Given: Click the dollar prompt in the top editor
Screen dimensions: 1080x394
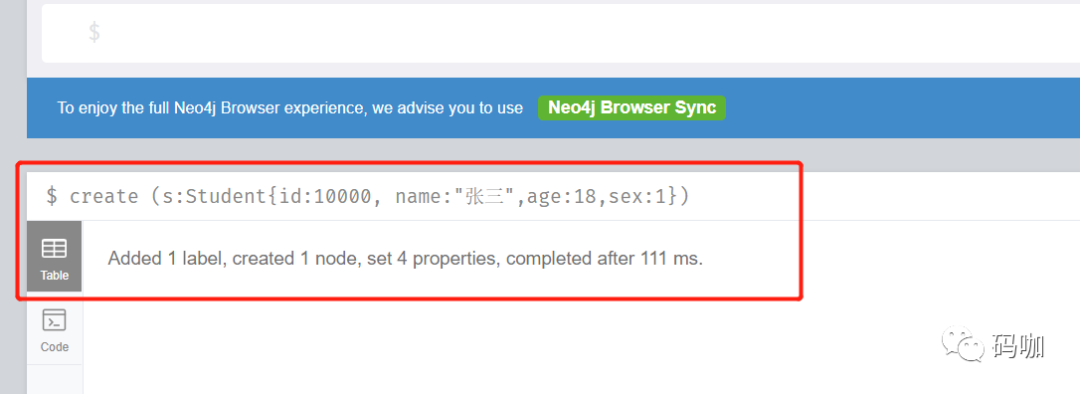Looking at the screenshot, I should click(94, 32).
